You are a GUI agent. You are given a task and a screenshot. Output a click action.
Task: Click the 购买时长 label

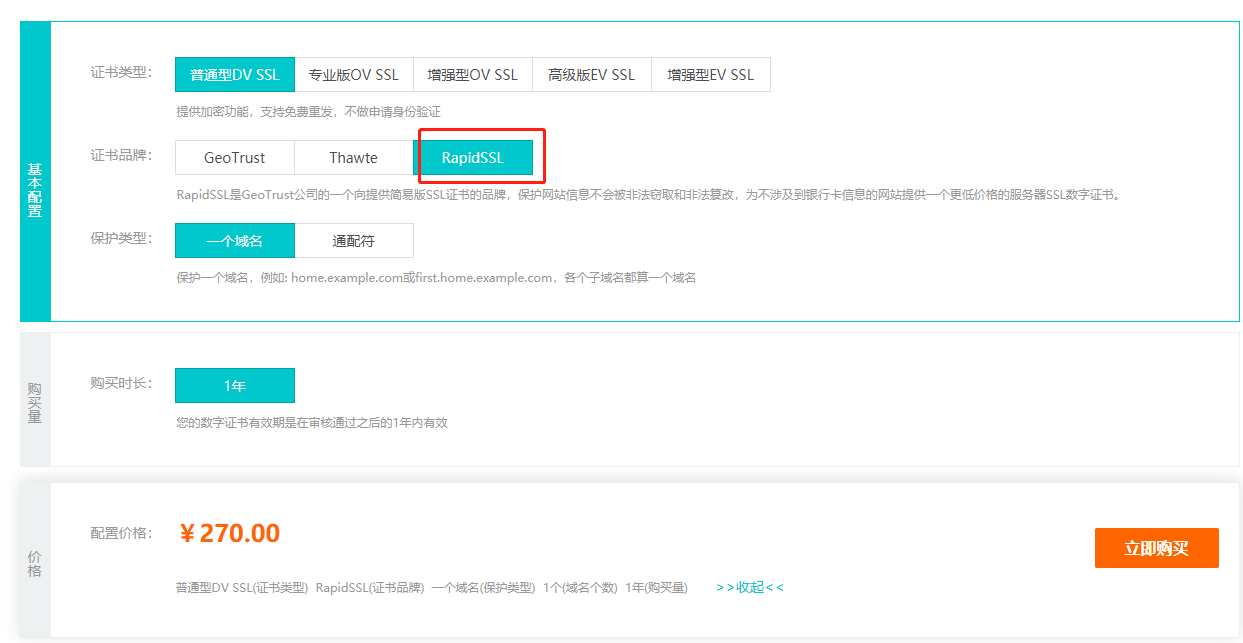[121, 384]
